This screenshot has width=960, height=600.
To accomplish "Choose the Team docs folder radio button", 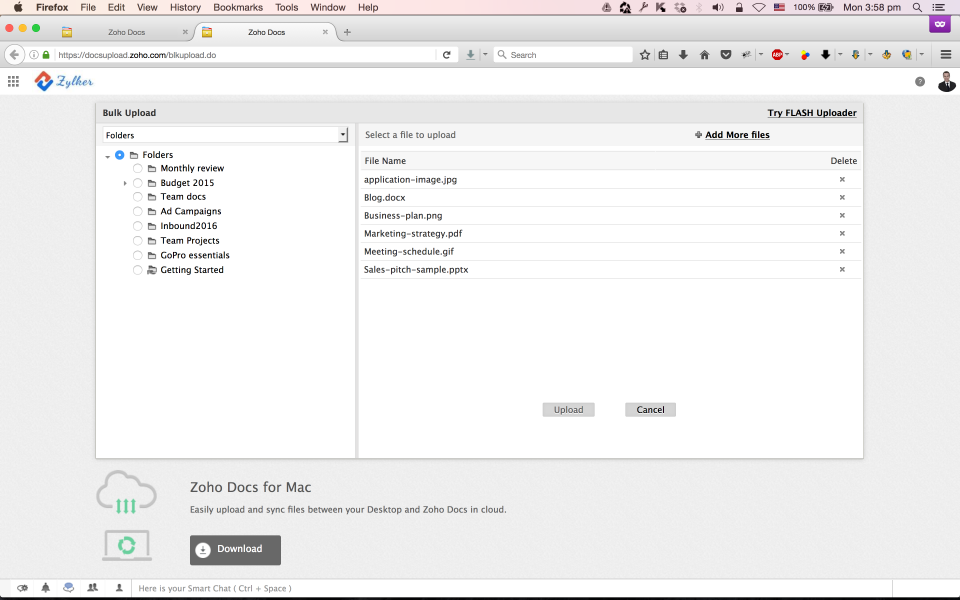I will [137, 197].
